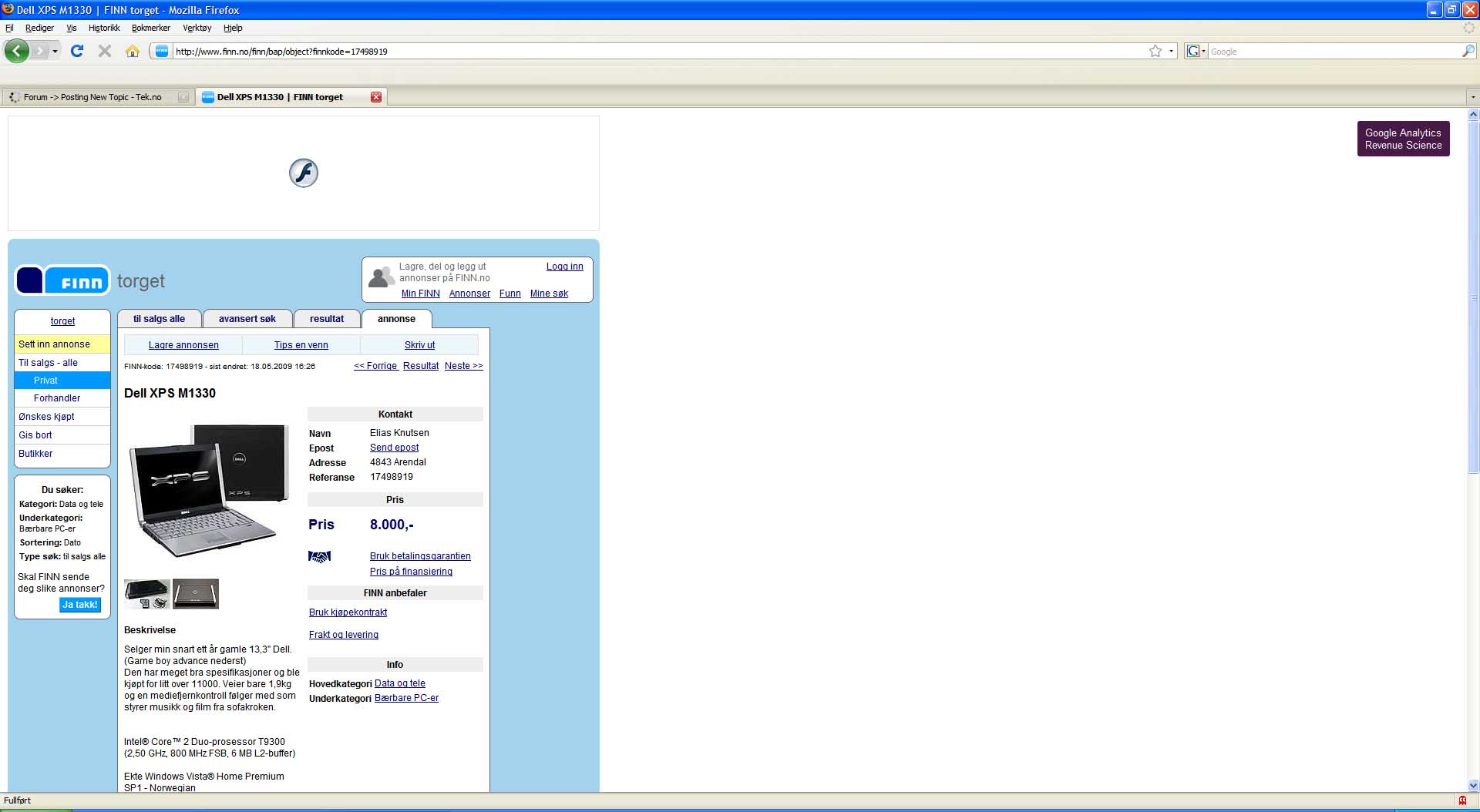Go to the Neste listing
This screenshot has width=1480, height=812.
coord(464,366)
